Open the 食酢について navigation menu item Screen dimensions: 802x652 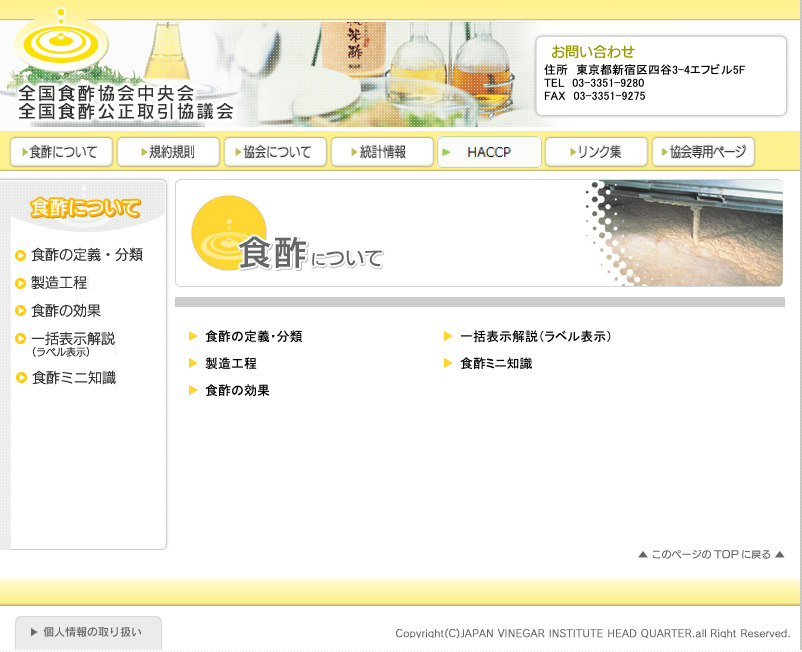(x=62, y=152)
